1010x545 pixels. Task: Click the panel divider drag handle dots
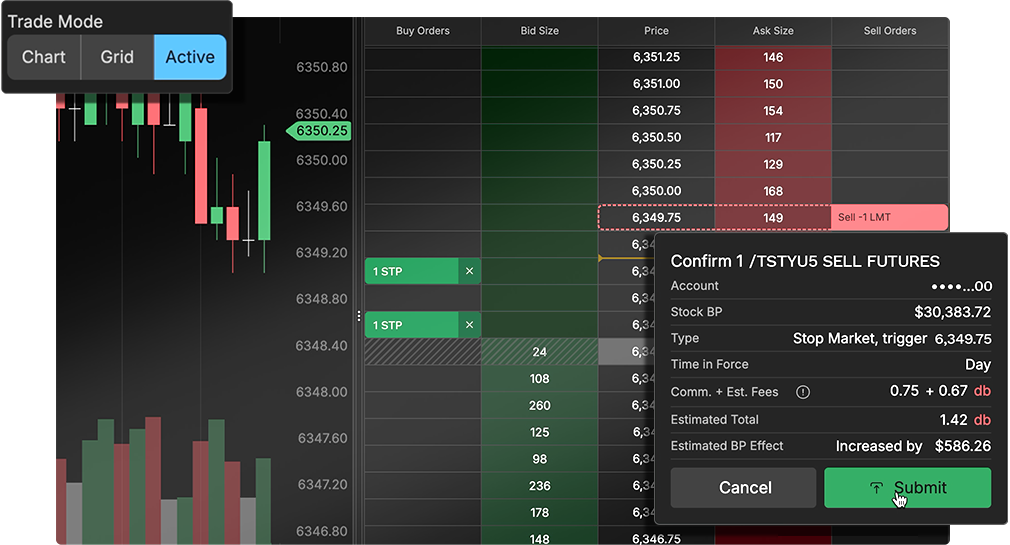[359, 316]
